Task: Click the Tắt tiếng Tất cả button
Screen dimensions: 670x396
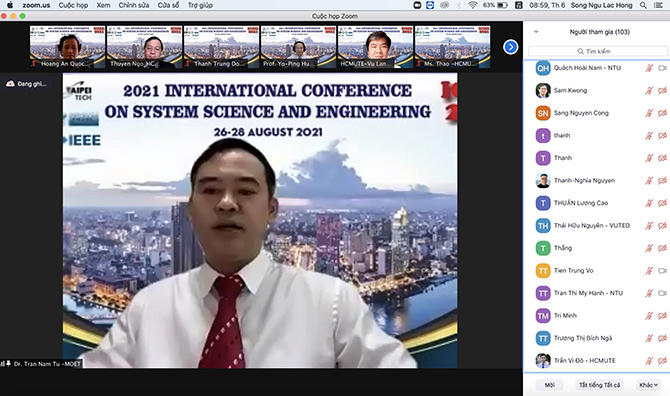Action: pos(599,385)
